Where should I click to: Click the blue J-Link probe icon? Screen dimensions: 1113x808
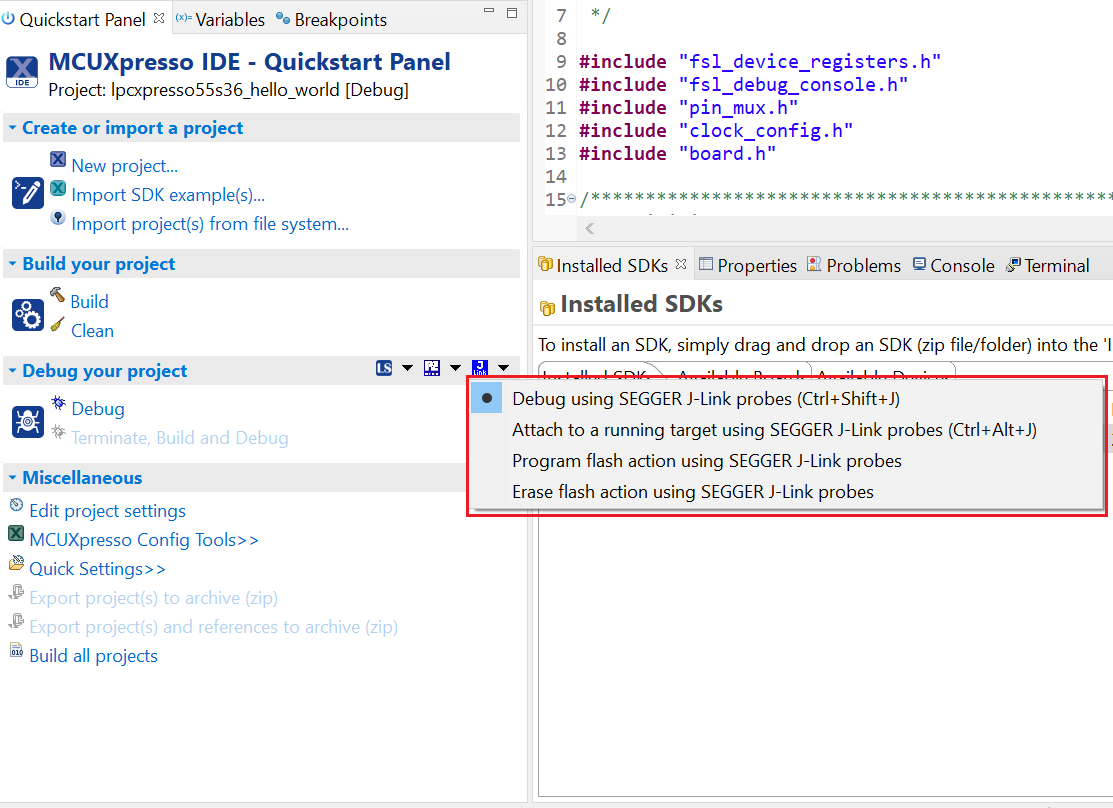(x=480, y=368)
